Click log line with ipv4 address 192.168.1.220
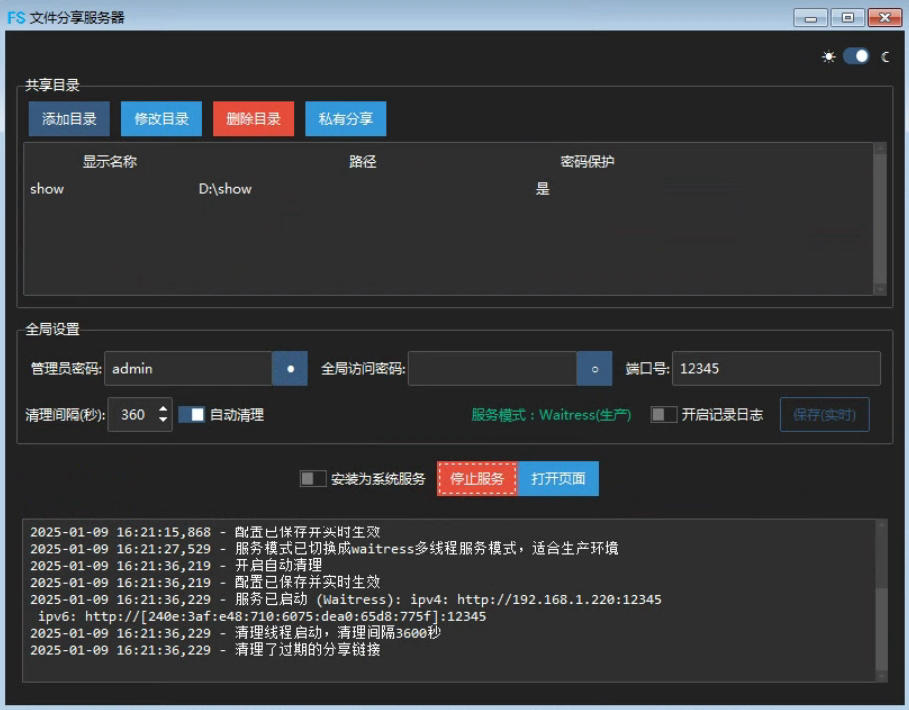909x710 pixels. click(346, 599)
